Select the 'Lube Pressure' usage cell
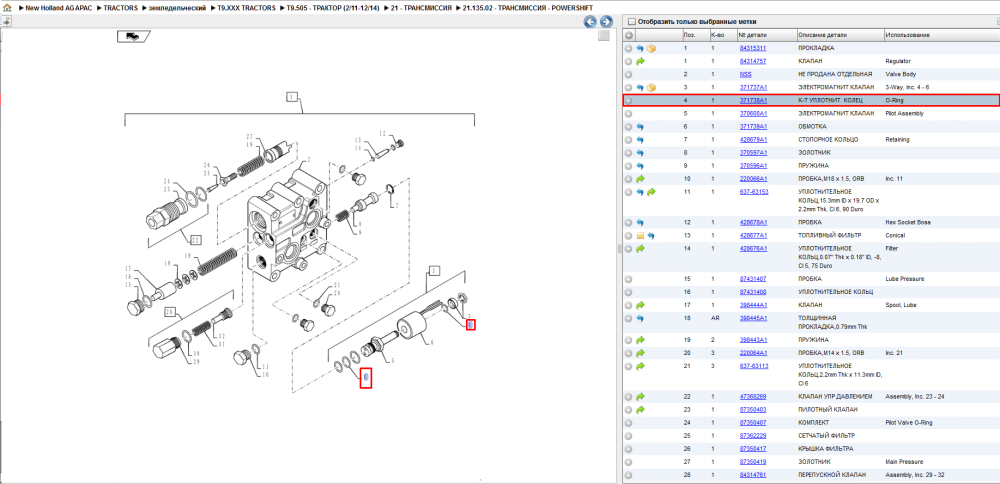1000x484 pixels. point(903,279)
